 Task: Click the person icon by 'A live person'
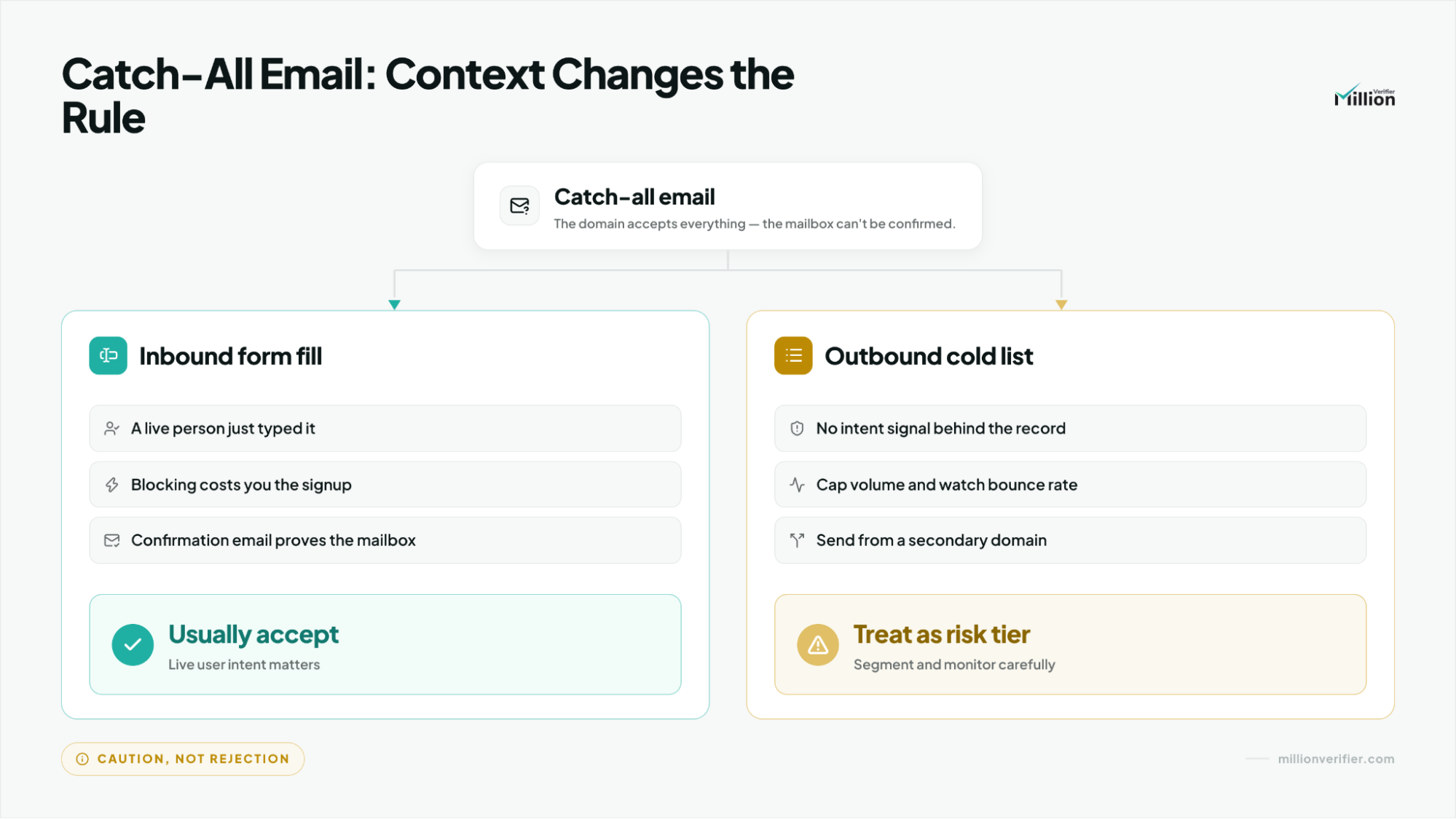pyautogui.click(x=111, y=429)
